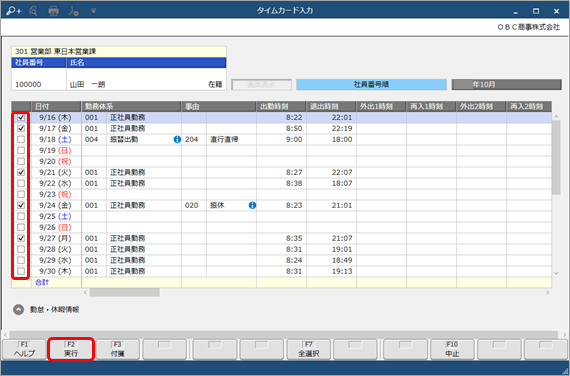This screenshot has height=376, width=570.
Task: Click the 出勤時刻 column header
Action: (x=281, y=107)
